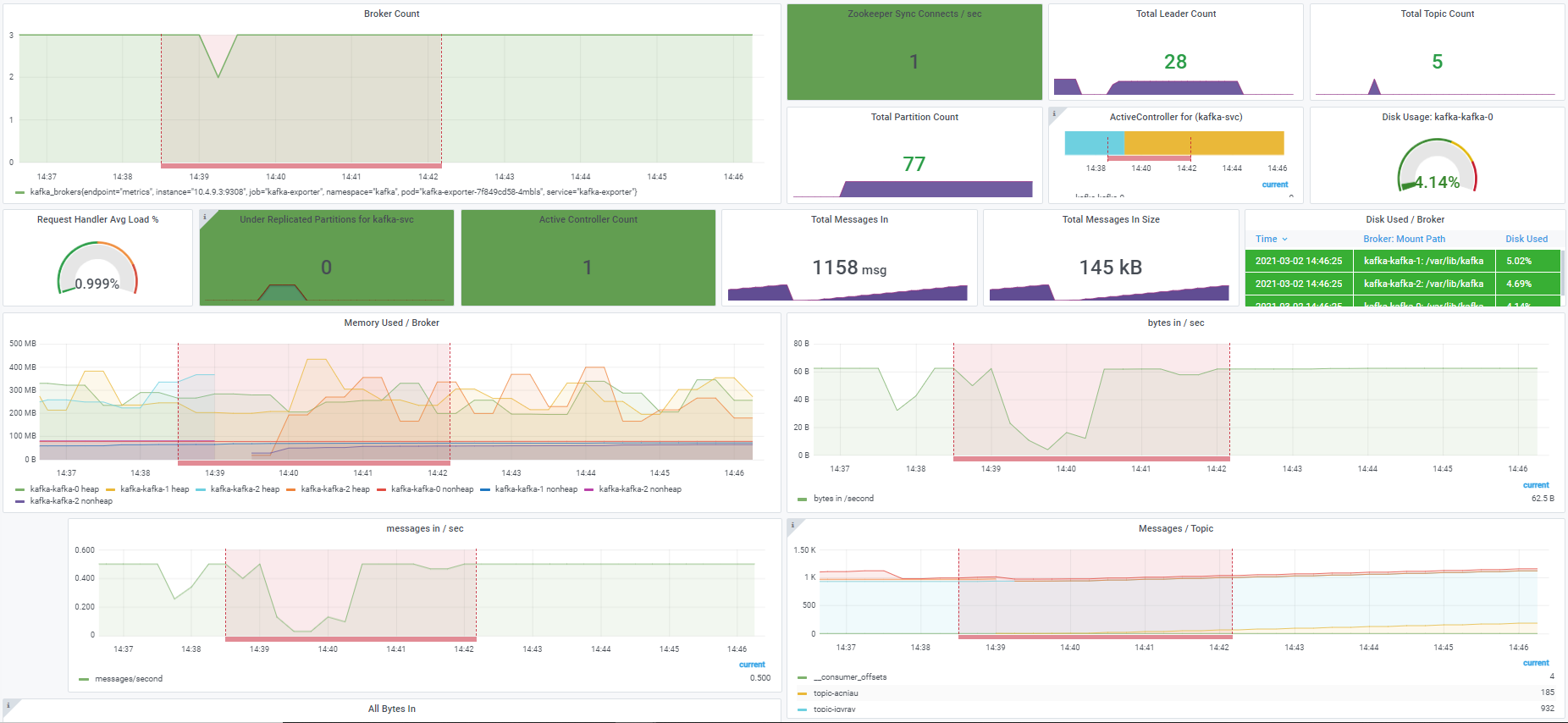Image resolution: width=1568 pixels, height=723 pixels.
Task: Open Request Handler Avg Load % menu
Action: (97, 219)
